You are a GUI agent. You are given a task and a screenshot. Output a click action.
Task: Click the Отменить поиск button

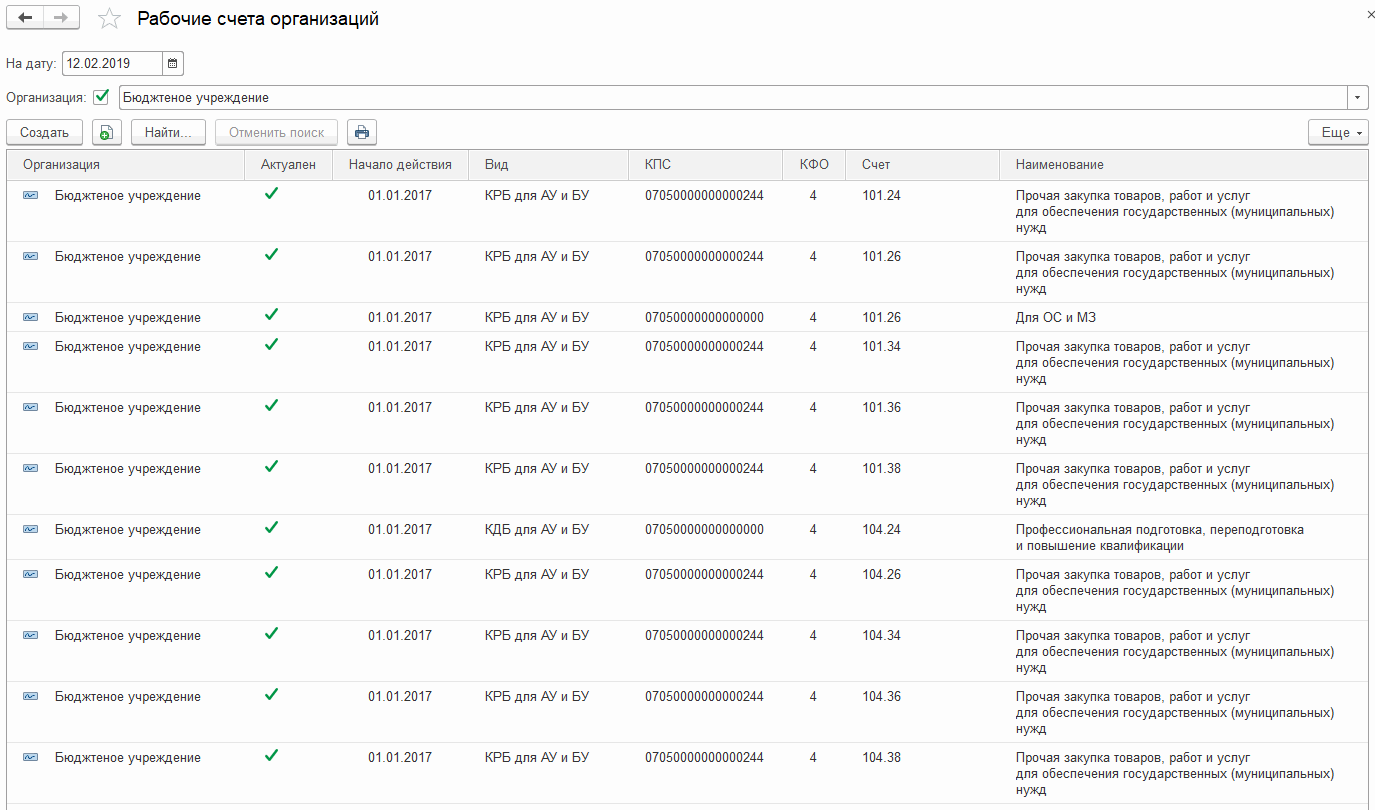[x=277, y=132]
